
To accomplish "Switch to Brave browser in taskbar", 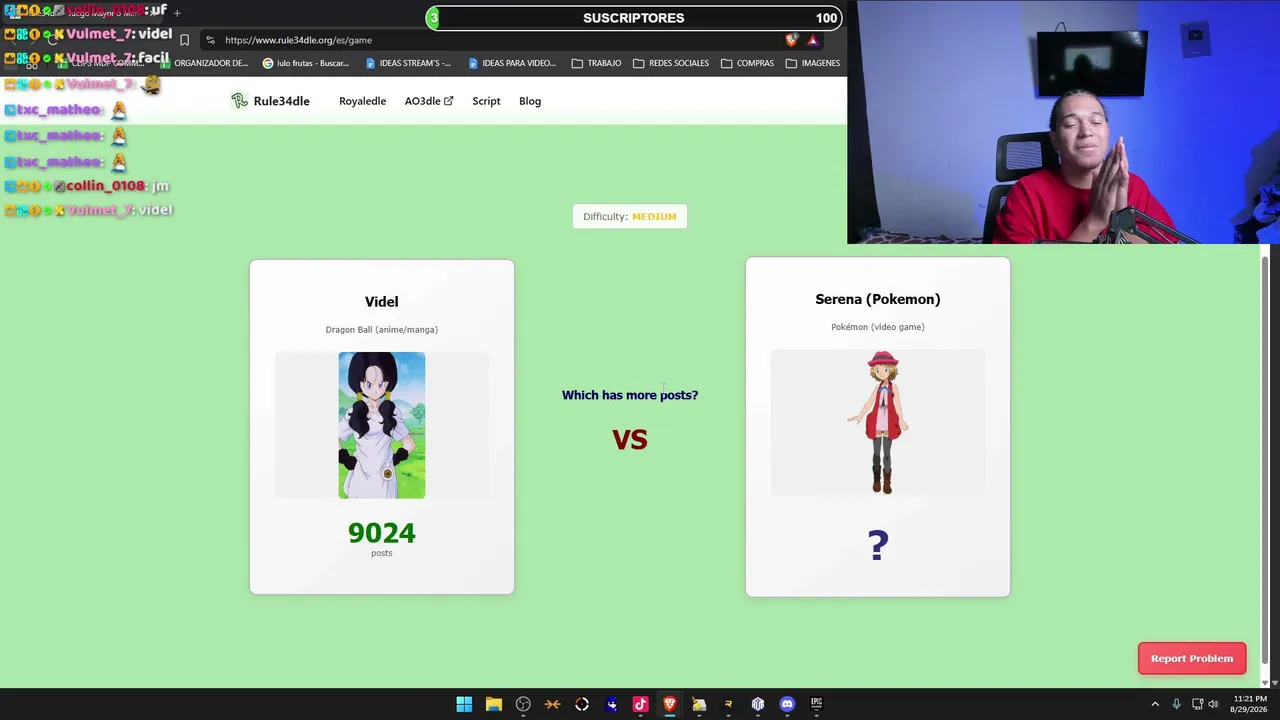I will click(670, 704).
